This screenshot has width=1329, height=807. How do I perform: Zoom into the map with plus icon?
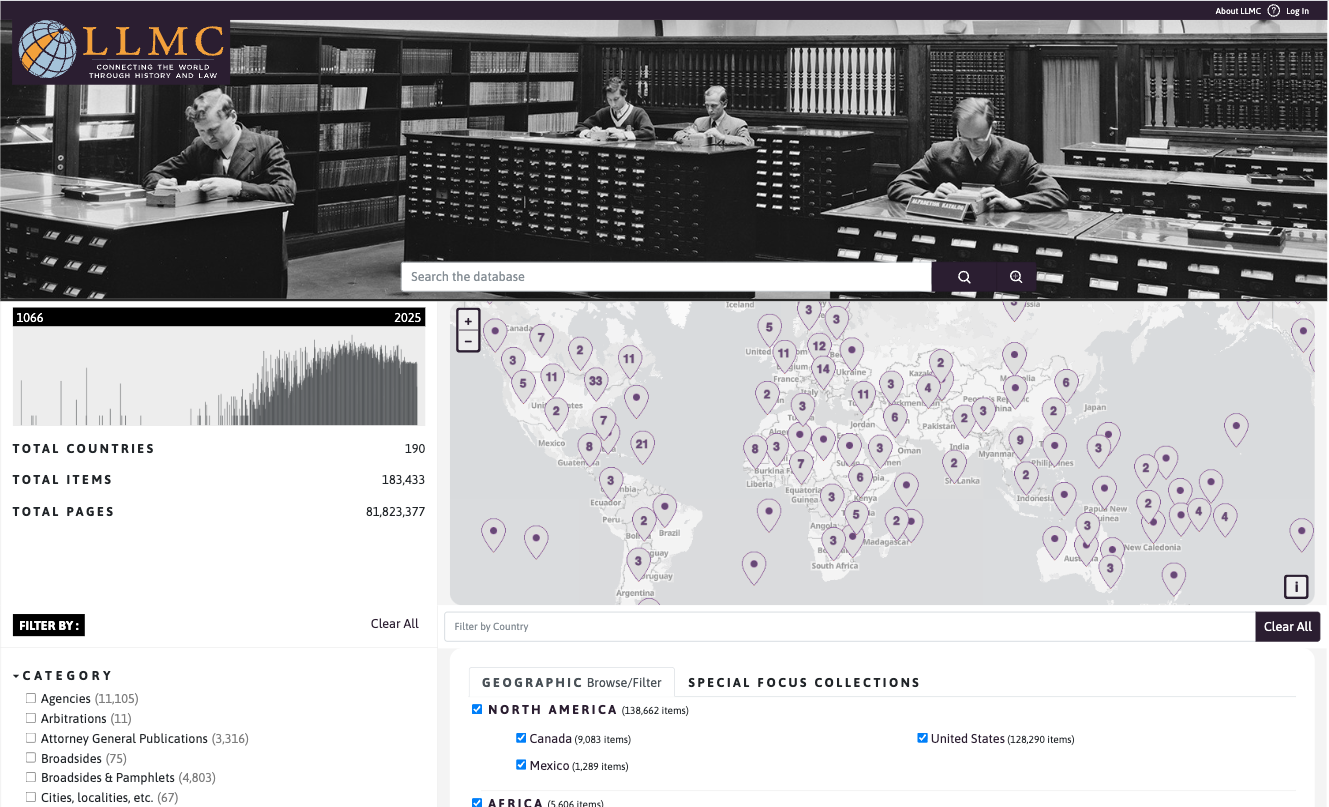click(467, 319)
